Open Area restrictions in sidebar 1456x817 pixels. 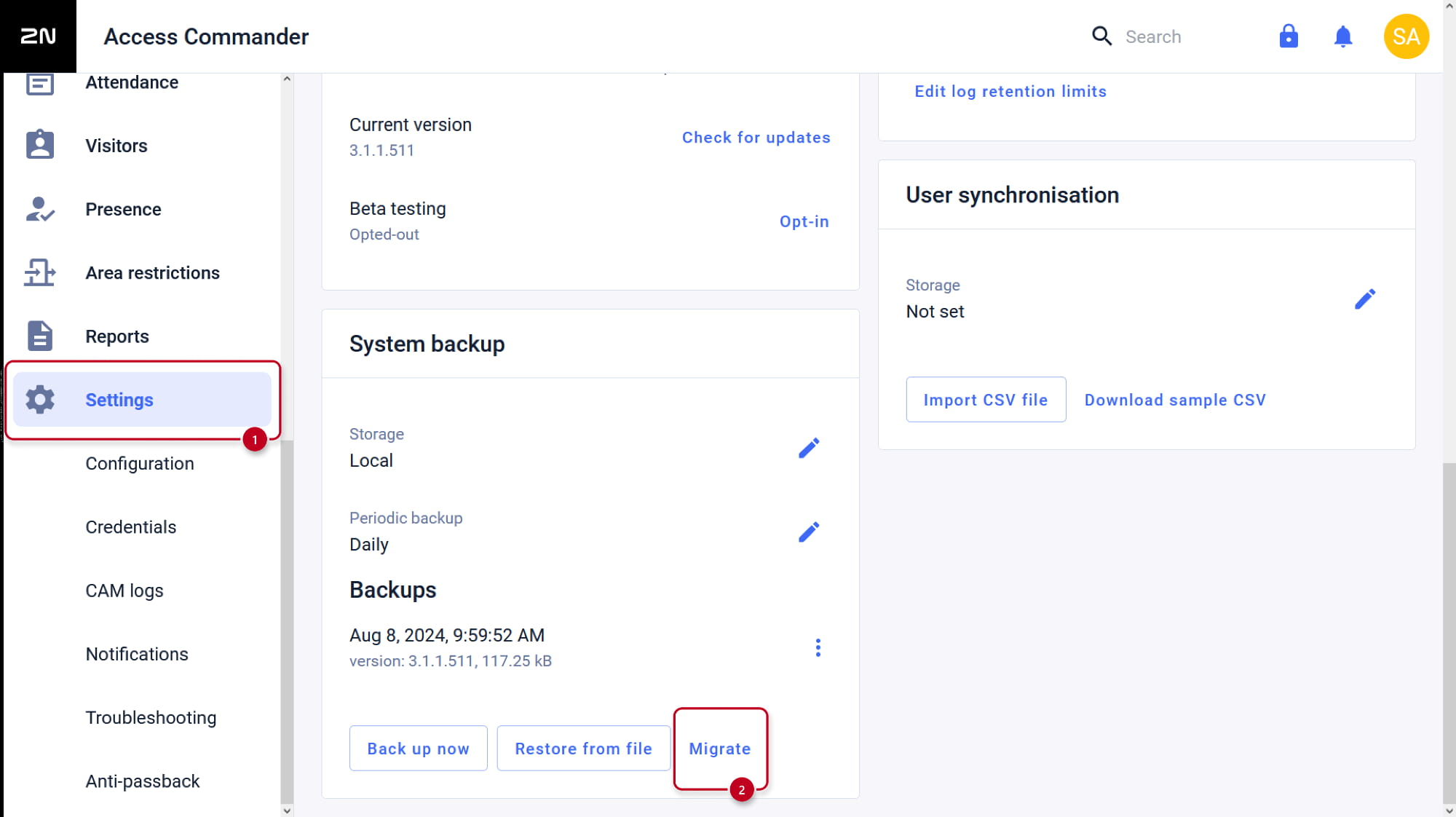pos(152,272)
